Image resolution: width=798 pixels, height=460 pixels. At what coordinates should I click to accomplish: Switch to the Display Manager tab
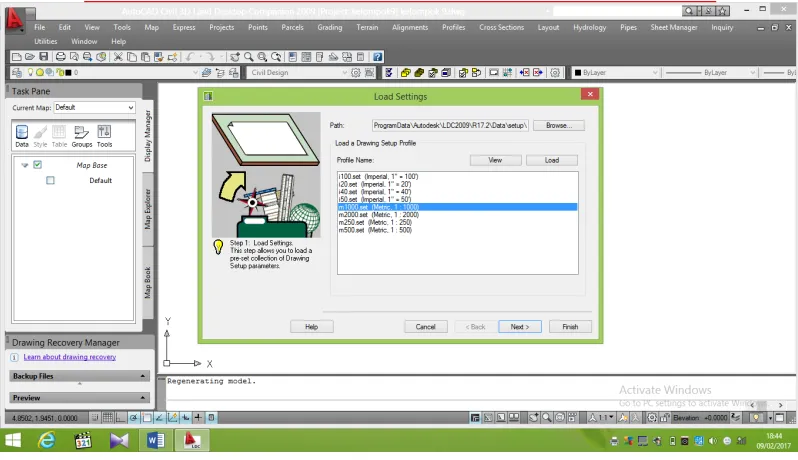[148, 136]
